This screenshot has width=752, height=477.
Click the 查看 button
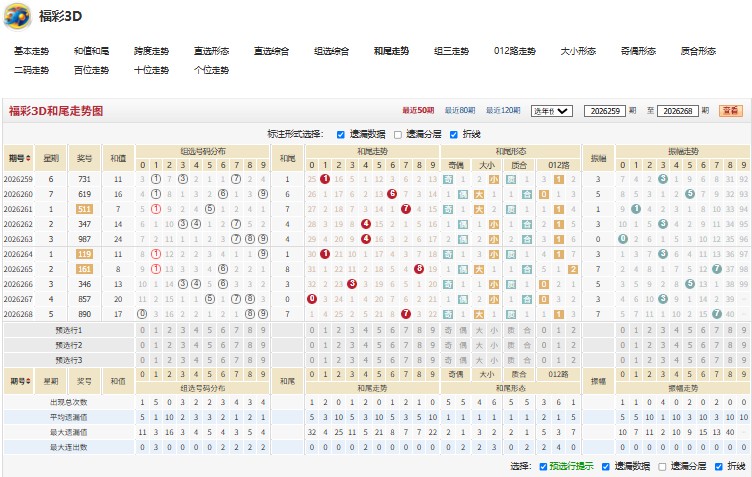(731, 111)
